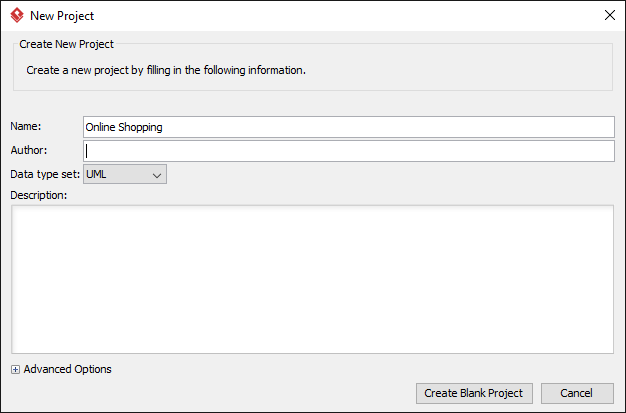
Task: Create the project via Create Blank Project button
Action: (x=474, y=393)
